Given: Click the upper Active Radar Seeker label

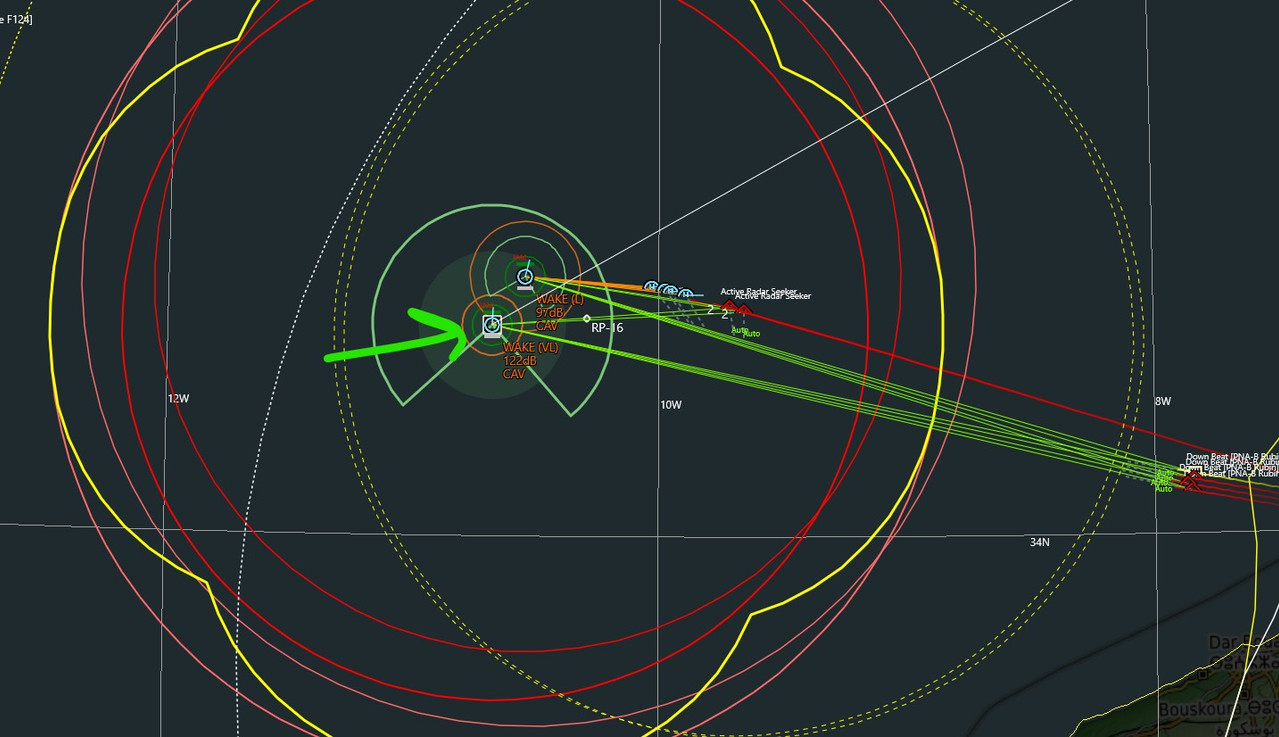Looking at the screenshot, I should pos(759,291).
